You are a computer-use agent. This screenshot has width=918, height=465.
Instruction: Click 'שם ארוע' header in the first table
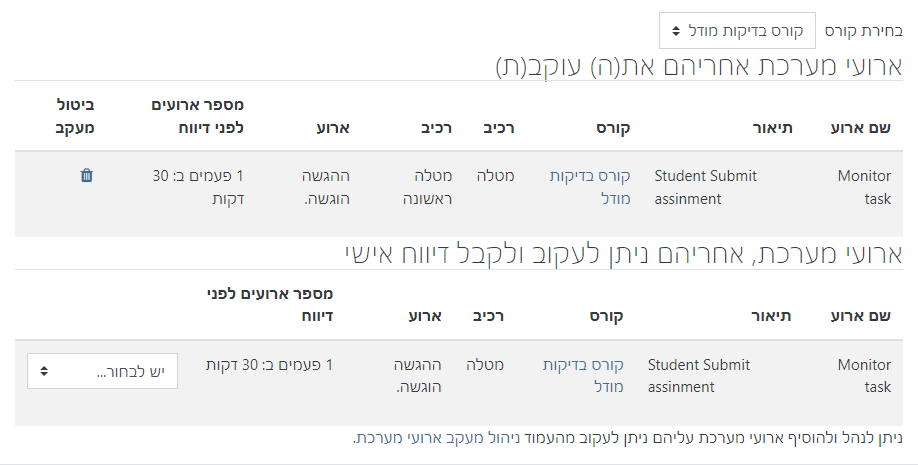coord(860,128)
